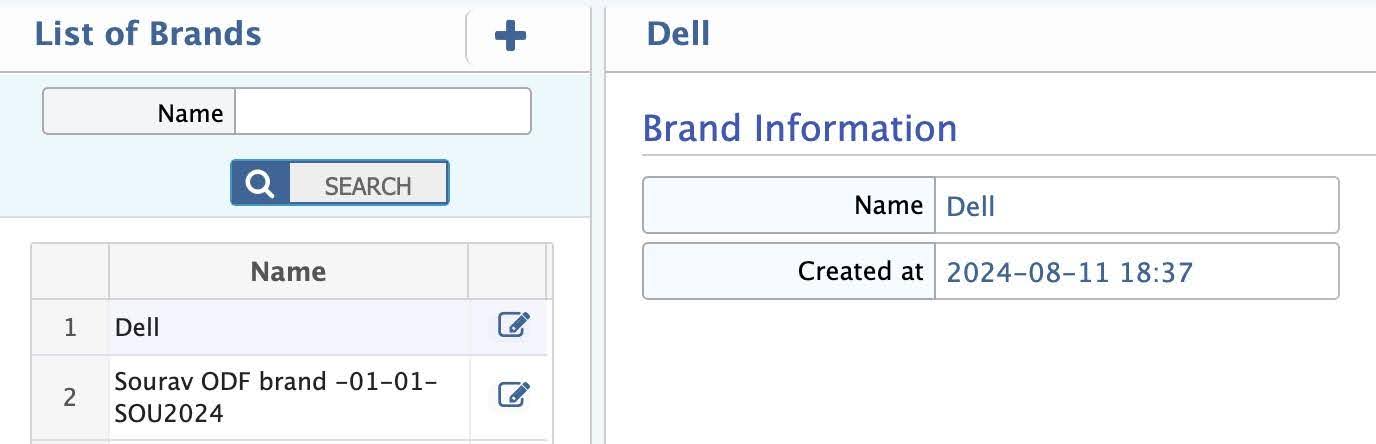Click the List of Brands panel title
This screenshot has height=444, width=1376.
[x=148, y=34]
